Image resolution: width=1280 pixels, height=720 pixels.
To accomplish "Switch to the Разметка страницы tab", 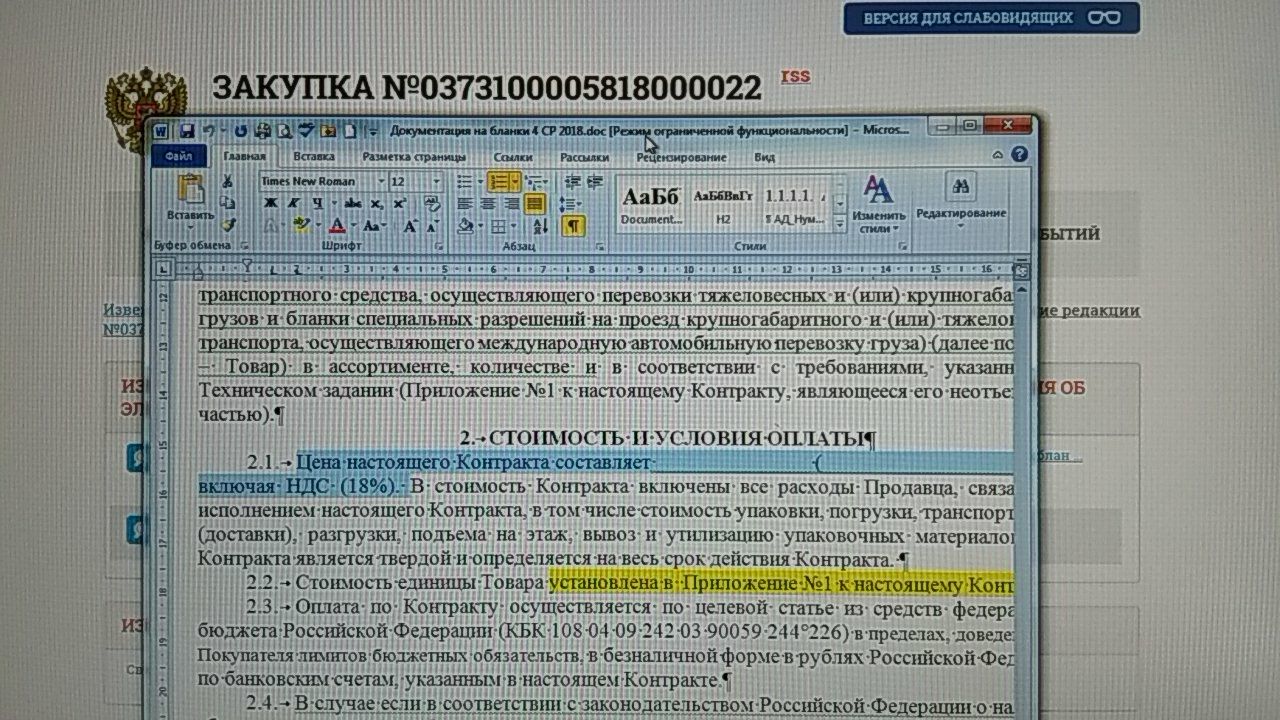I will pos(414,157).
